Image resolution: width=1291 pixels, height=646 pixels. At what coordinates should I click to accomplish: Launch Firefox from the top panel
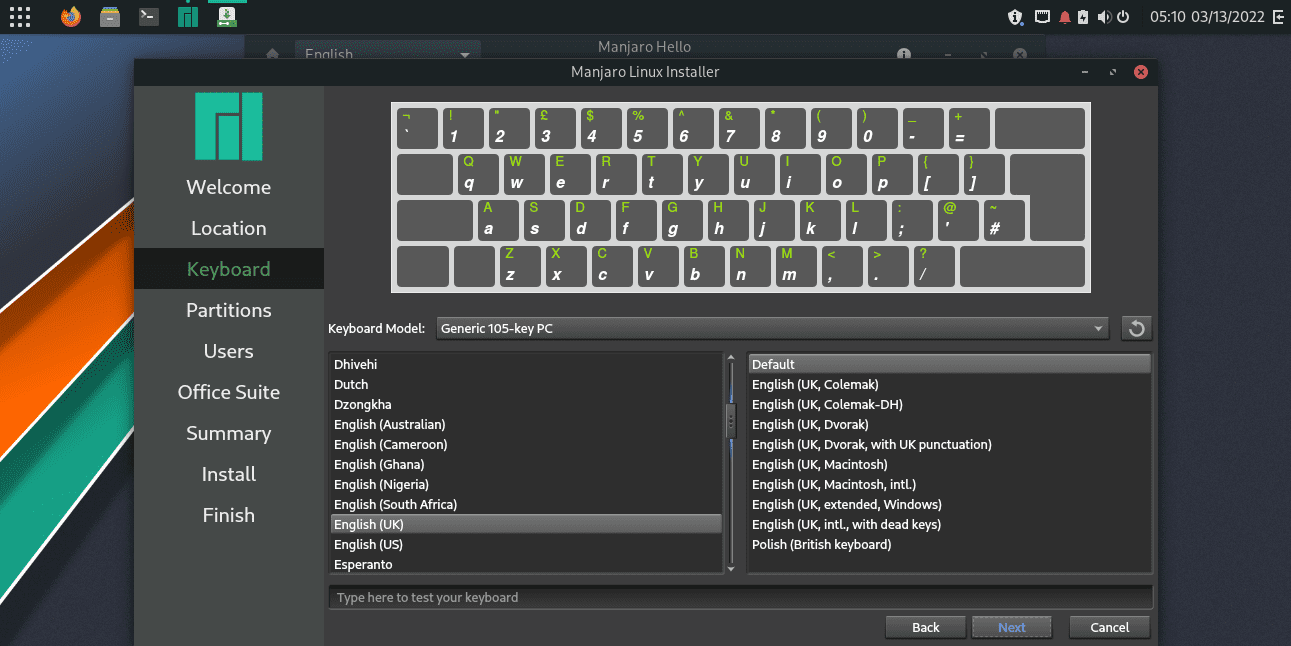(x=70, y=17)
